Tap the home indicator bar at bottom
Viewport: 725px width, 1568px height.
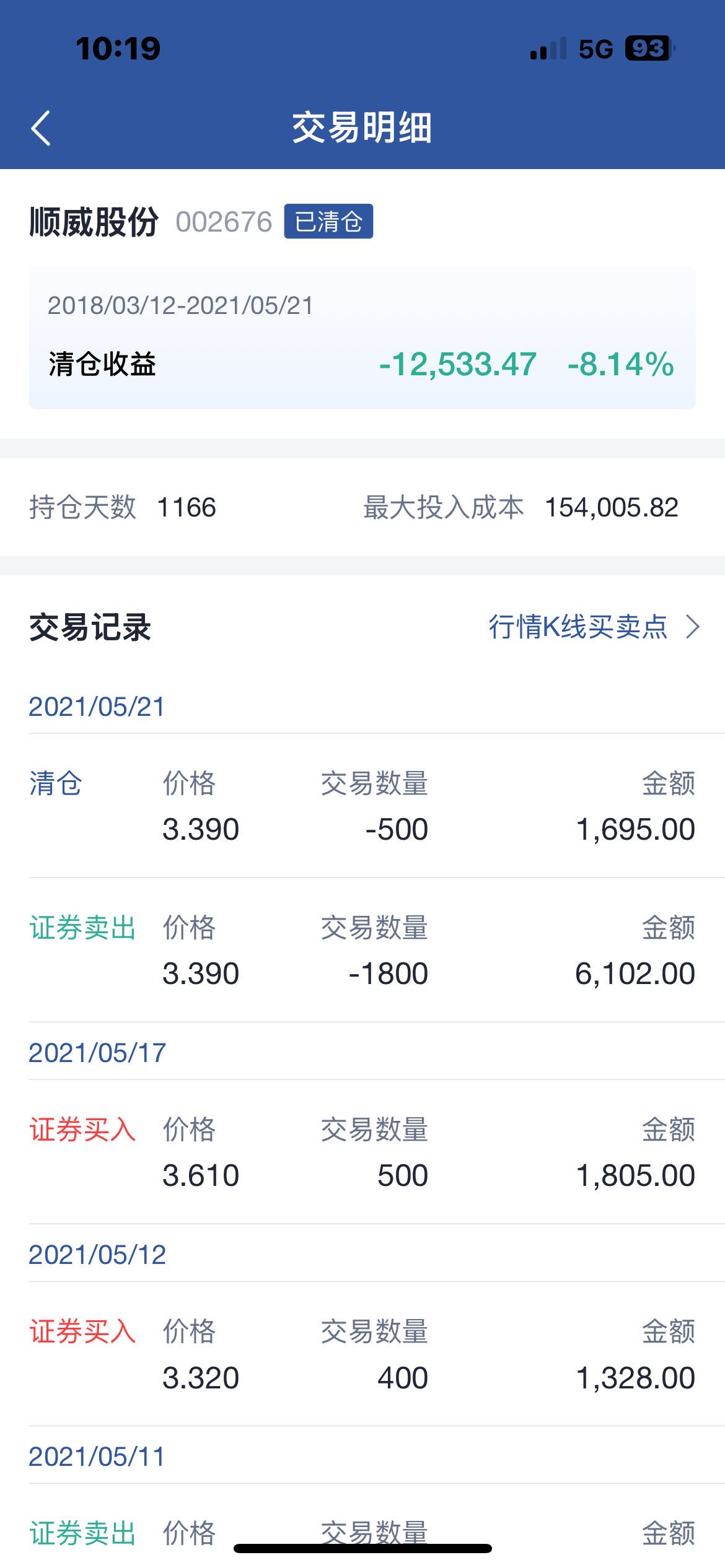[x=362, y=1548]
